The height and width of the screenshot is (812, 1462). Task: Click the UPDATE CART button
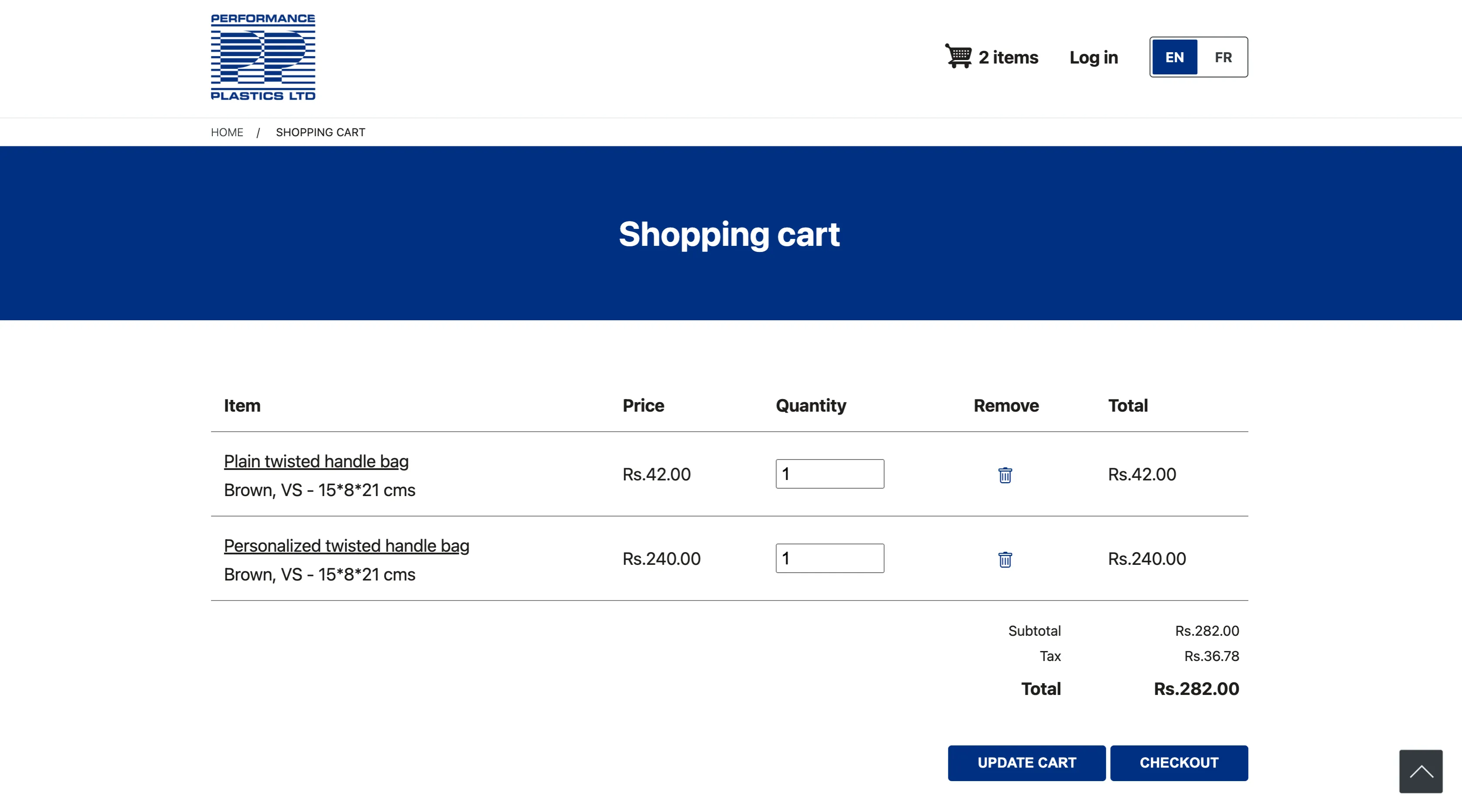(x=1027, y=763)
